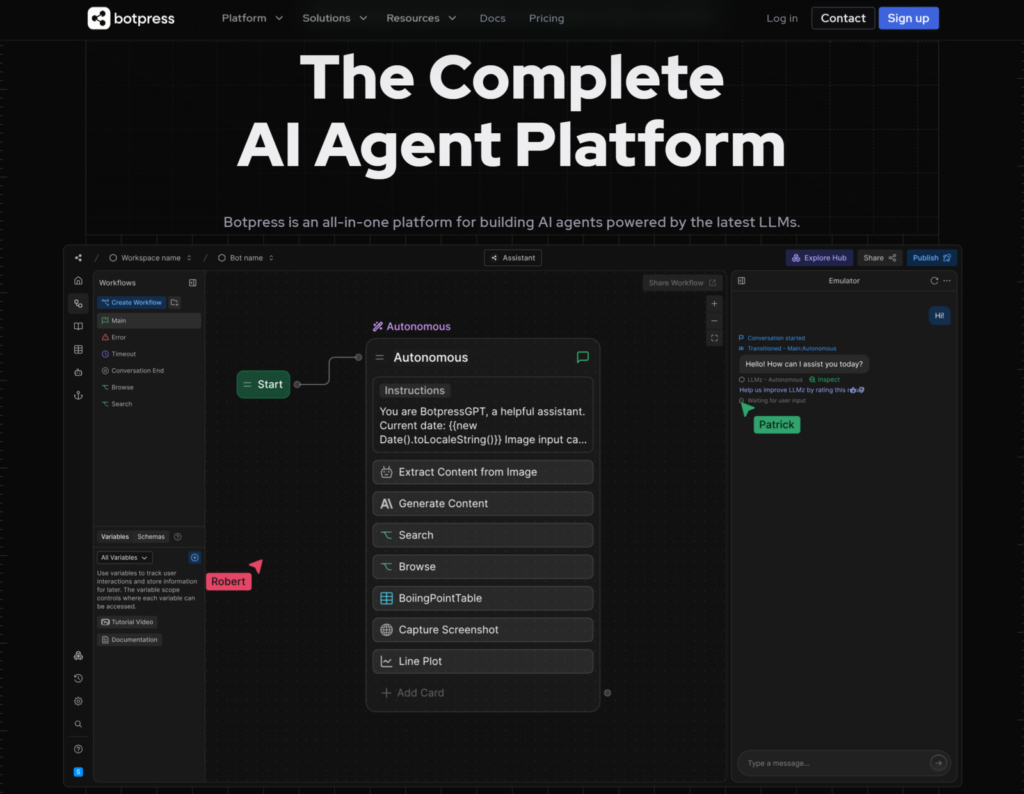Open the Home icon in the studio sidebar
Viewport: 1024px width, 794px height.
pos(78,281)
